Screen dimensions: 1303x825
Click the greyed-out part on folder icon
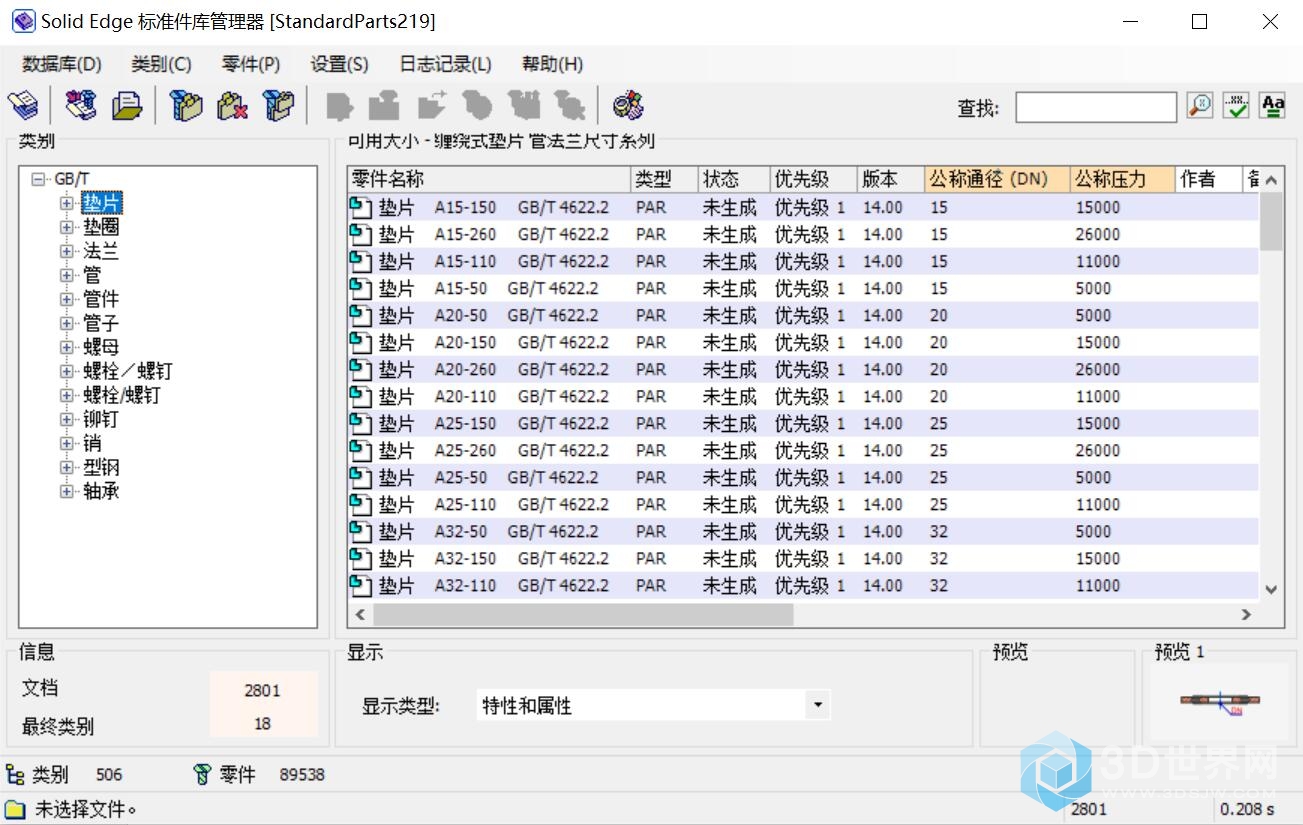tap(385, 104)
